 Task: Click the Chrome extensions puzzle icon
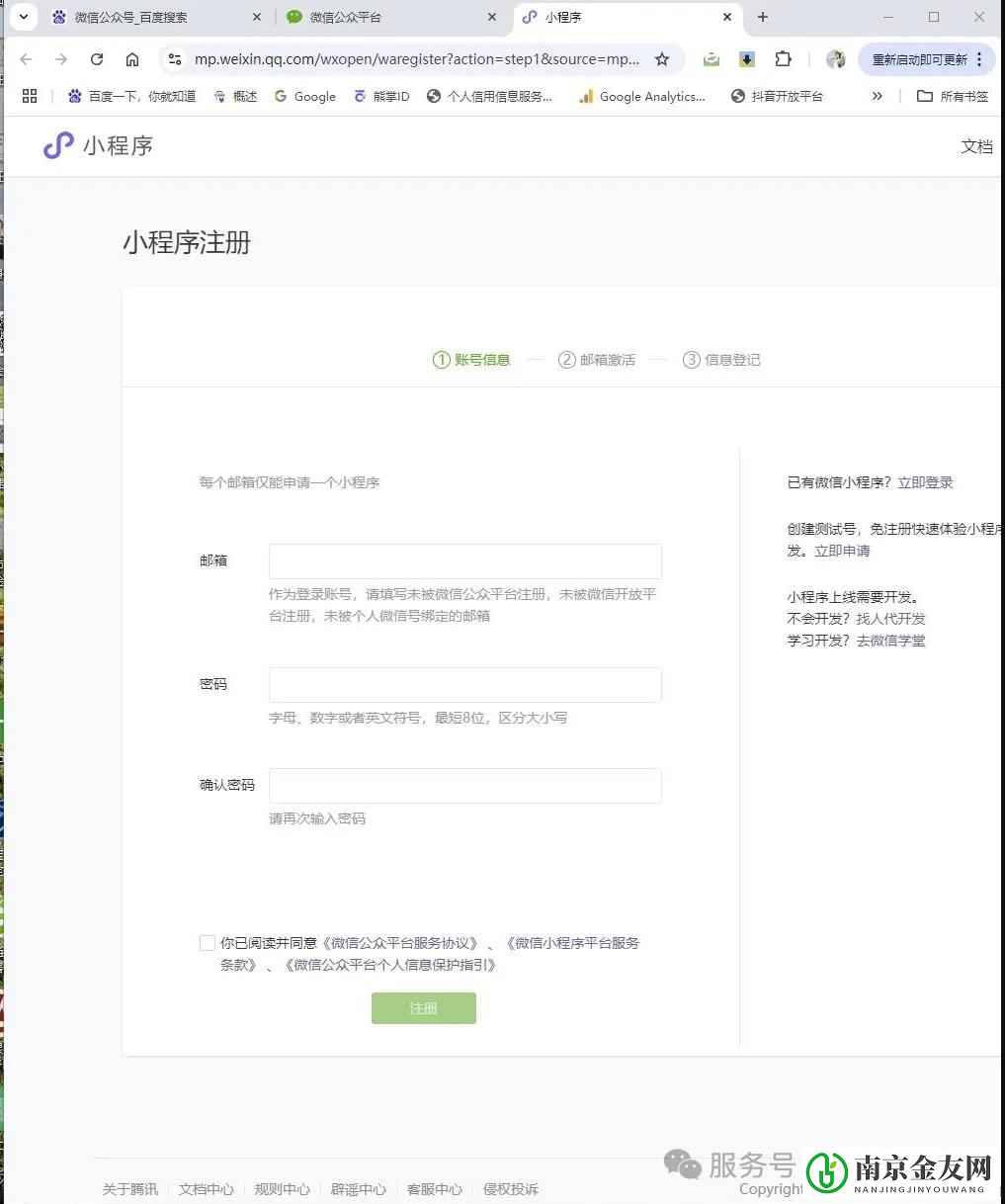point(783,59)
